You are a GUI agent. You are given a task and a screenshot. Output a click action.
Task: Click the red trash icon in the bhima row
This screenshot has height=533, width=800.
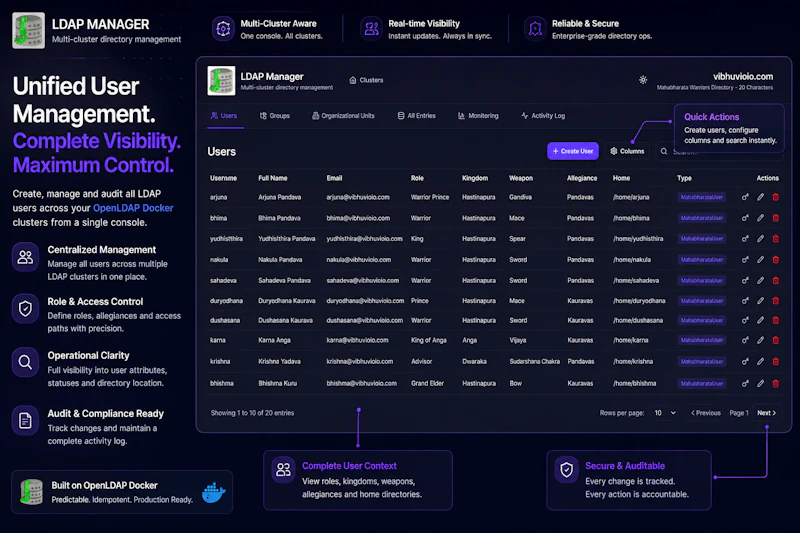[x=776, y=218]
